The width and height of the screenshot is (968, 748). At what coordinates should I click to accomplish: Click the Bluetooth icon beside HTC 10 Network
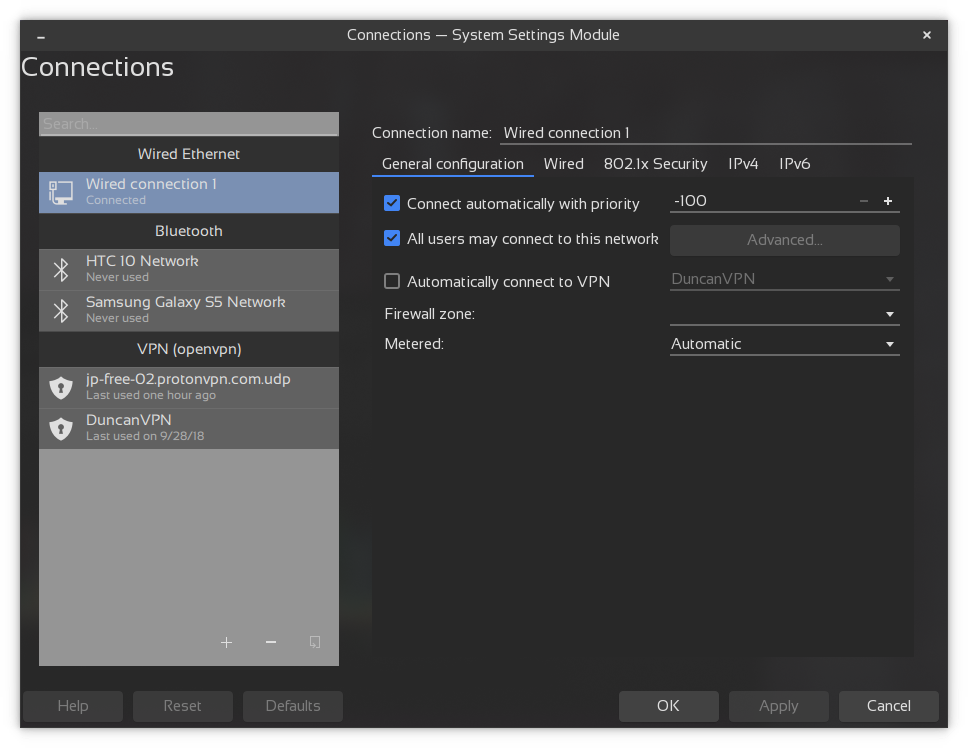tap(61, 268)
